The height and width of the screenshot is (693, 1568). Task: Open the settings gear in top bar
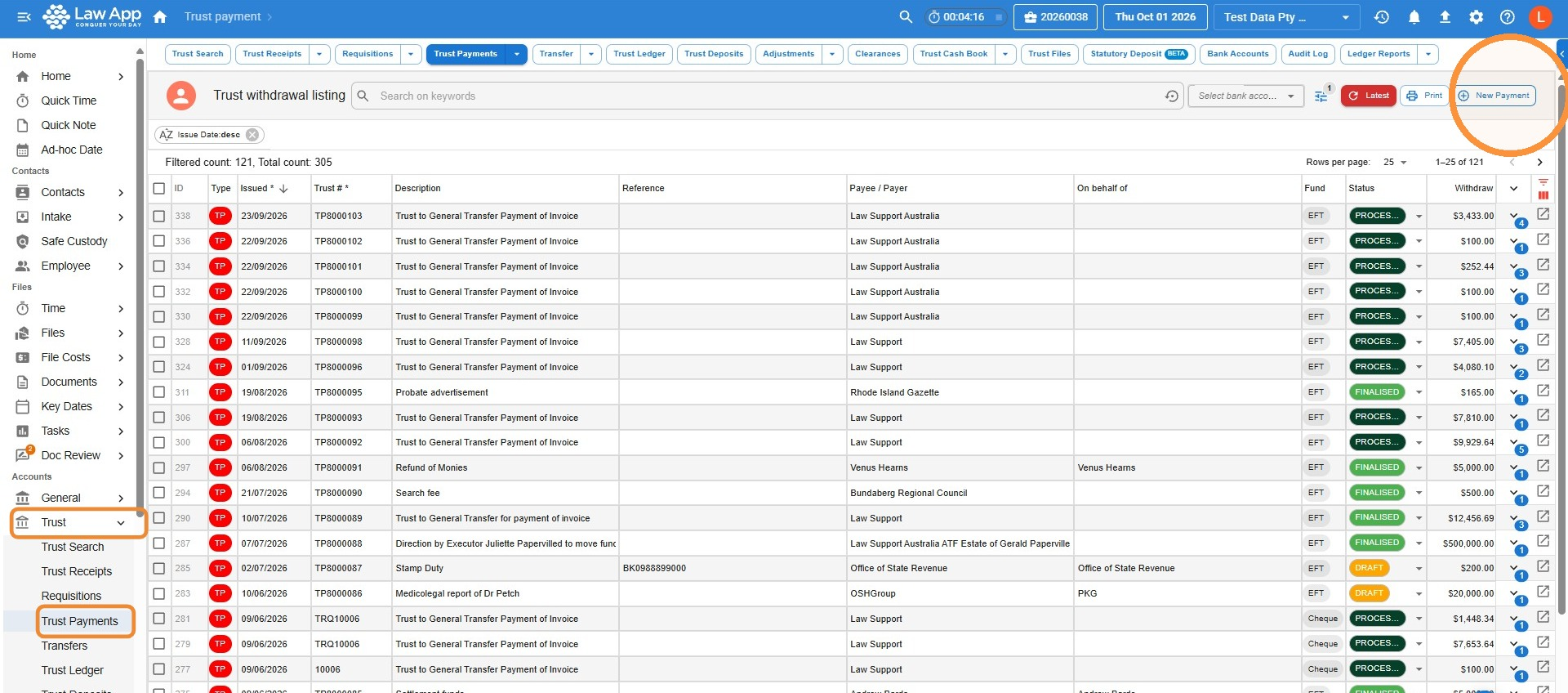click(1476, 17)
